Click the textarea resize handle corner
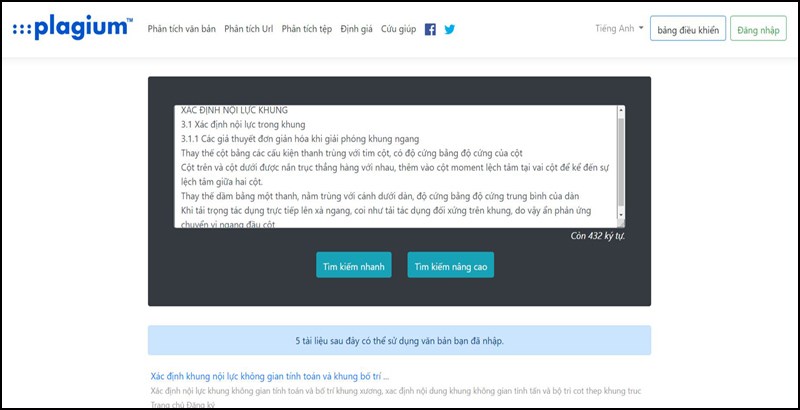800x410 pixels. 621,224
